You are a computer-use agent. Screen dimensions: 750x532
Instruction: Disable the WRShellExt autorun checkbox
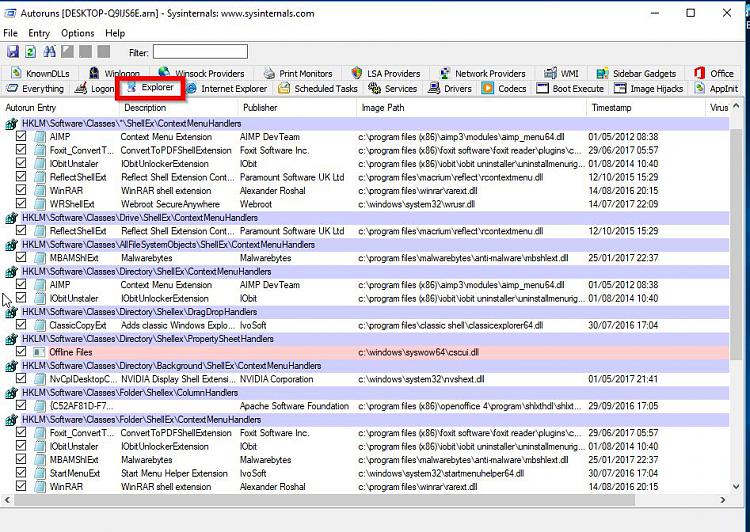click(x=21, y=205)
